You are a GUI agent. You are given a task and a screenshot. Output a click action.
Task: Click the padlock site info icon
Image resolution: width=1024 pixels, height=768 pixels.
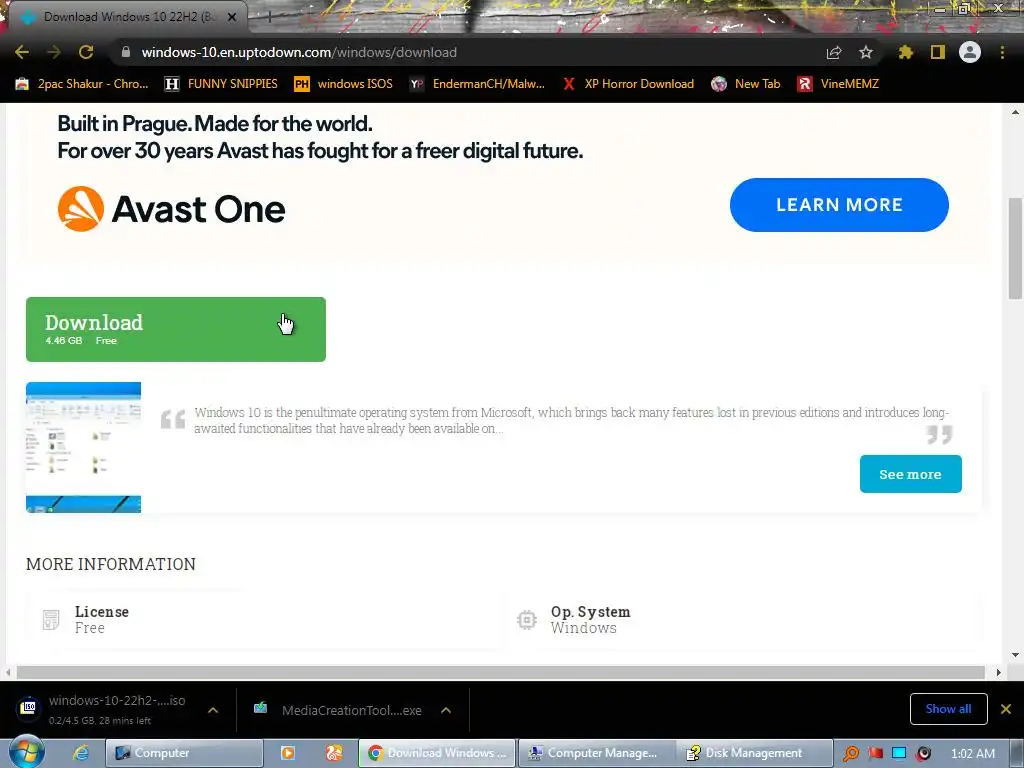click(126, 52)
